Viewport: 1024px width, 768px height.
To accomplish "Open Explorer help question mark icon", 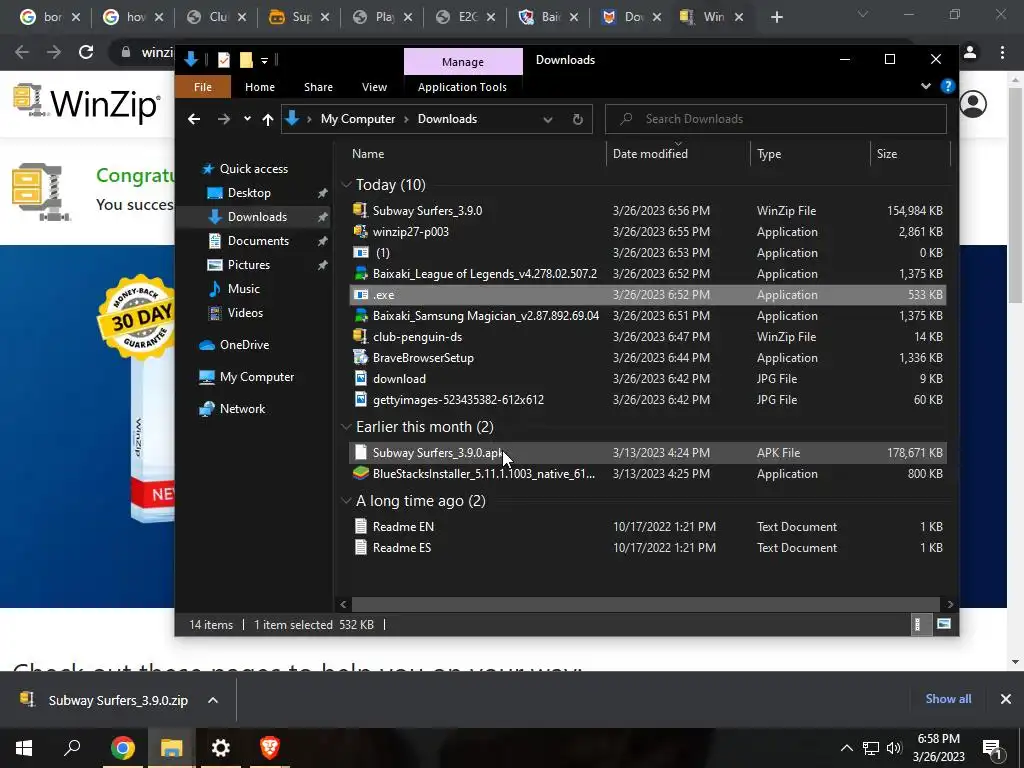I will pos(947,86).
